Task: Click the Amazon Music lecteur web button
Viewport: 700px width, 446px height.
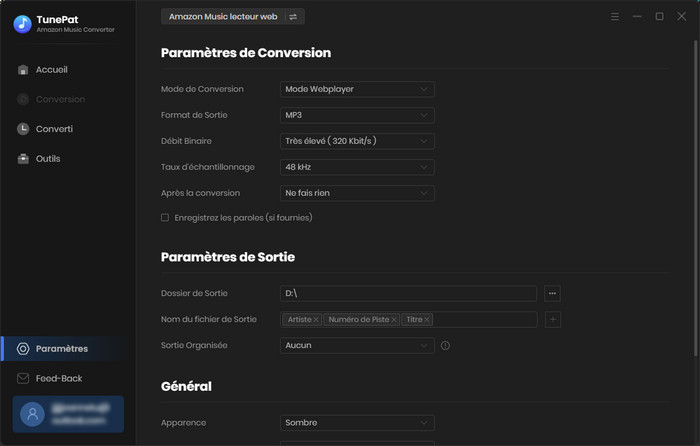Action: click(x=223, y=17)
